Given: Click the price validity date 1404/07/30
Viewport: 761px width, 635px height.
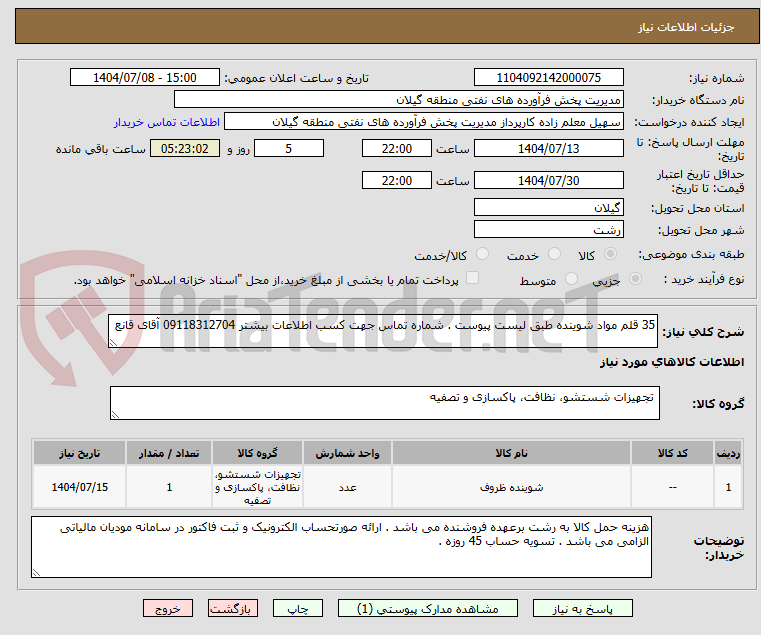Looking at the screenshot, I should pyautogui.click(x=548, y=181).
